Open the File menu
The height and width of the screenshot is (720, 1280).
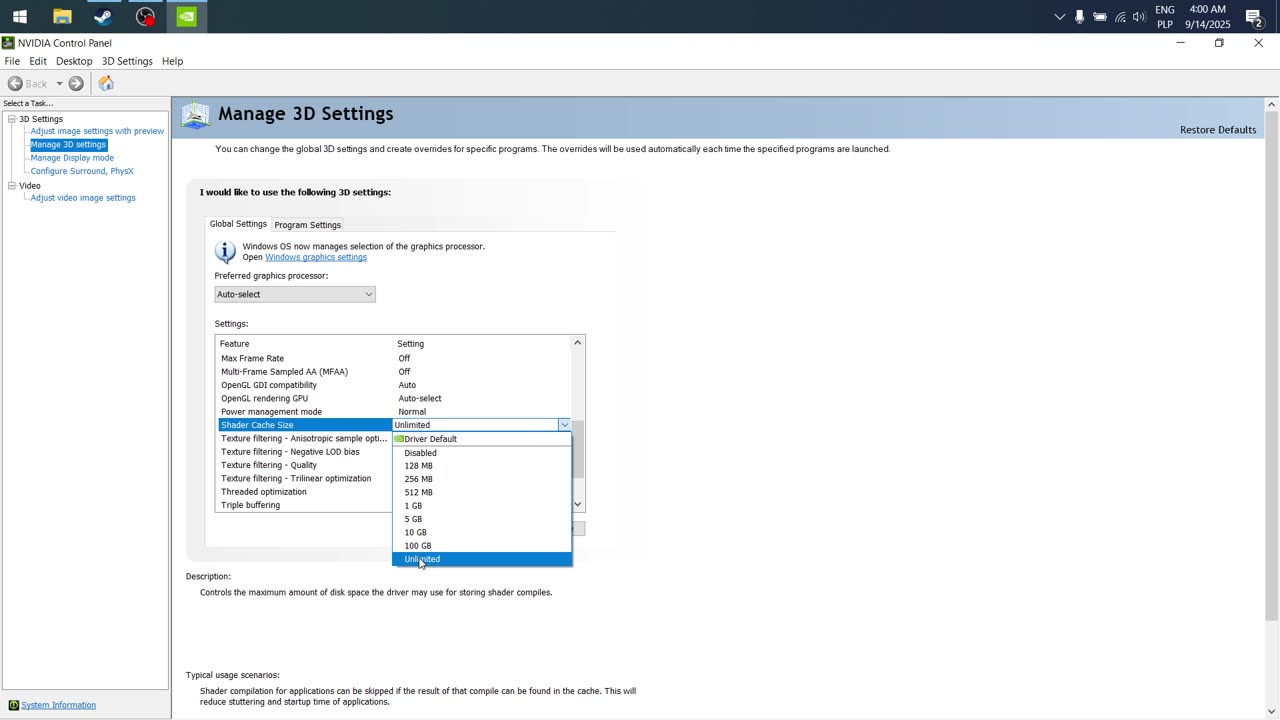click(12, 61)
